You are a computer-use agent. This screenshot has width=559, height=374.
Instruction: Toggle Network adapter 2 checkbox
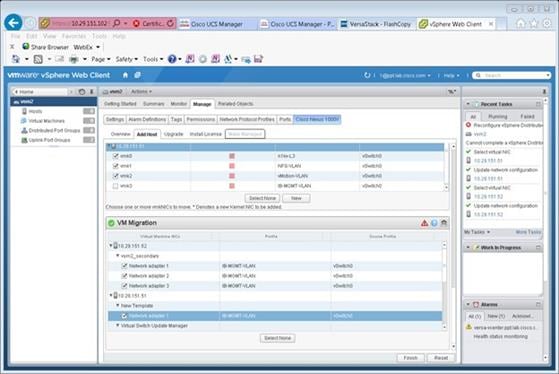point(124,276)
